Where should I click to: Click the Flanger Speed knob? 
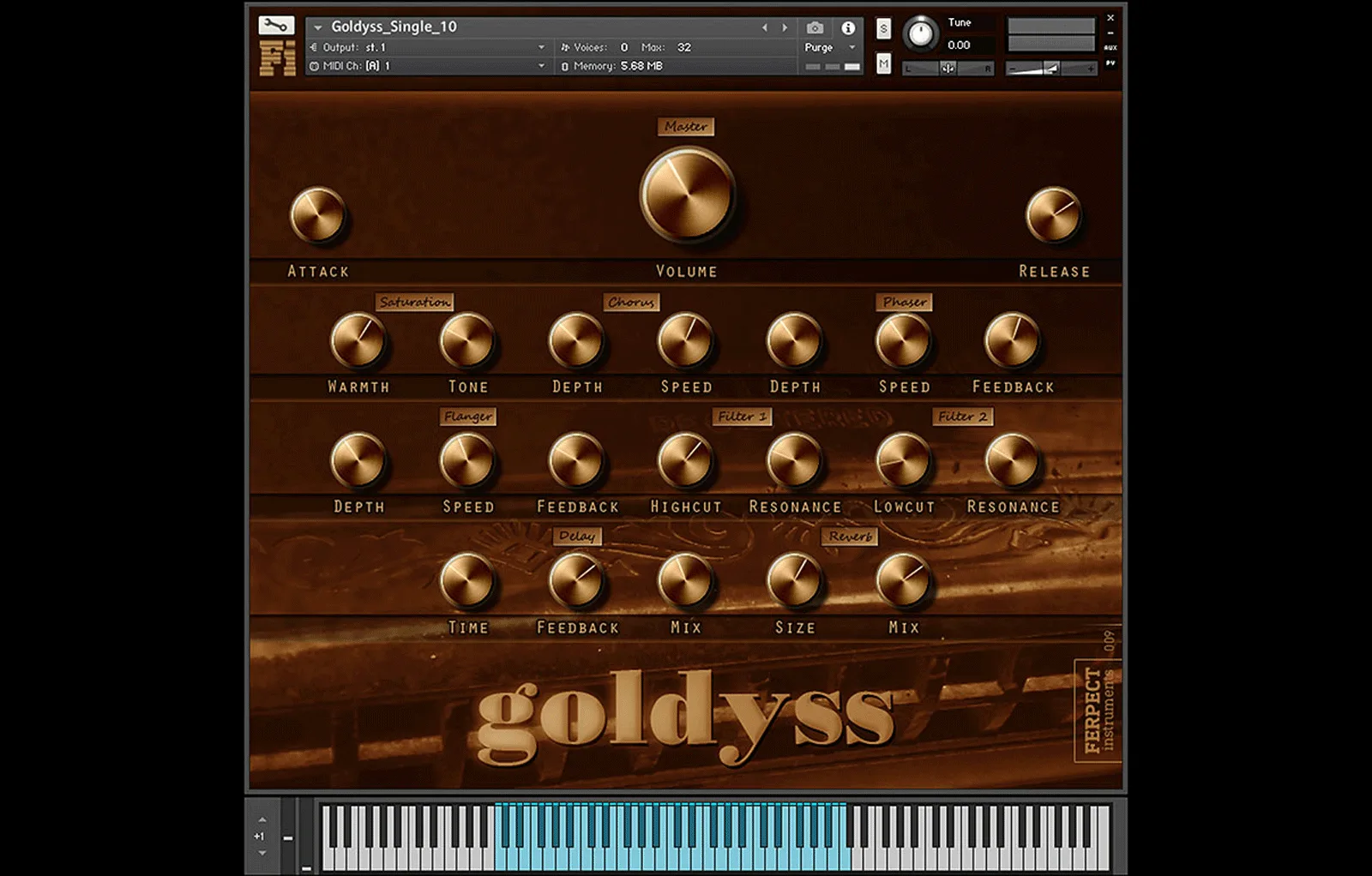point(466,460)
